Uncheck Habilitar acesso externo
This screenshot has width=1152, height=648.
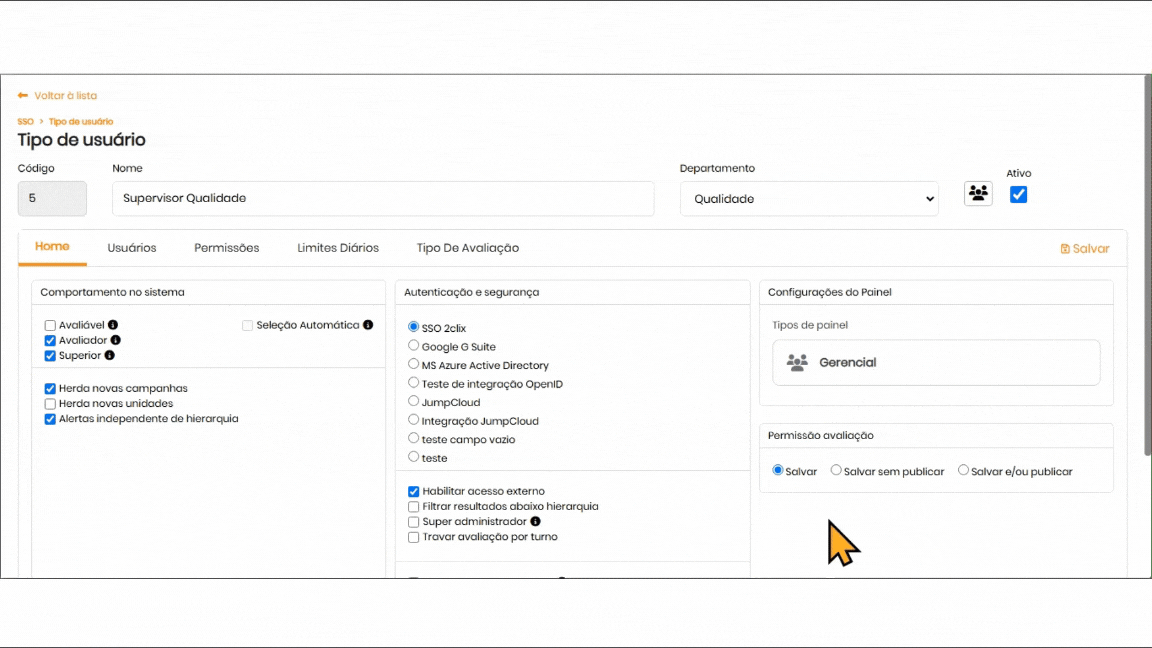(414, 492)
